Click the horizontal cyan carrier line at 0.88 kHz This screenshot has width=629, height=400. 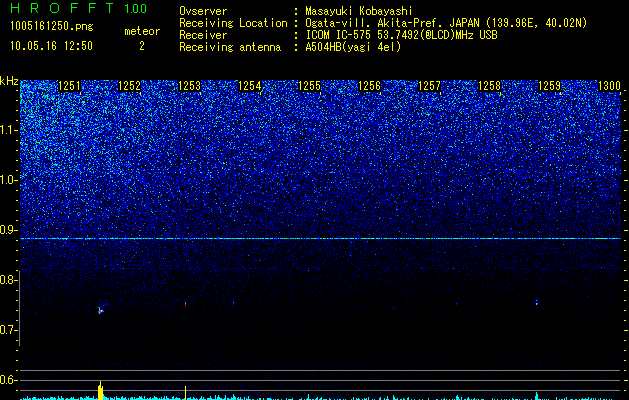tap(321, 238)
